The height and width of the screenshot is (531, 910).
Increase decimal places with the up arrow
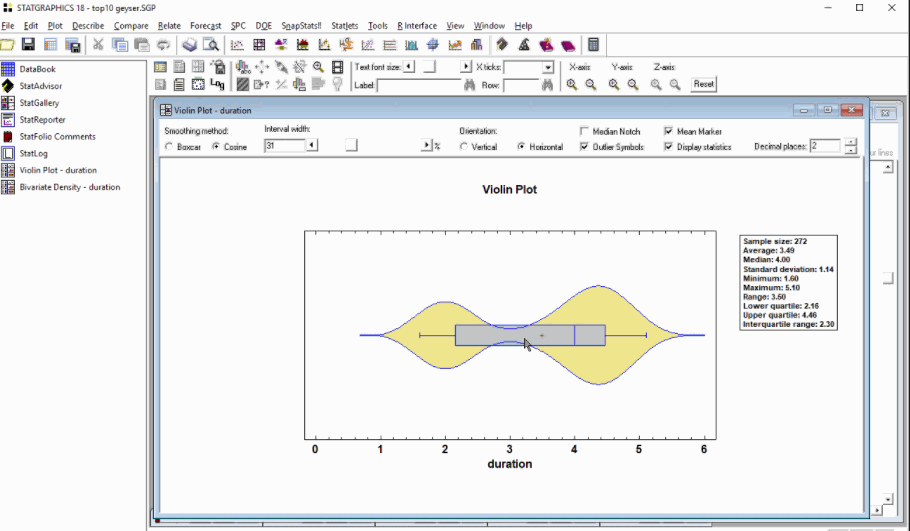(x=850, y=142)
